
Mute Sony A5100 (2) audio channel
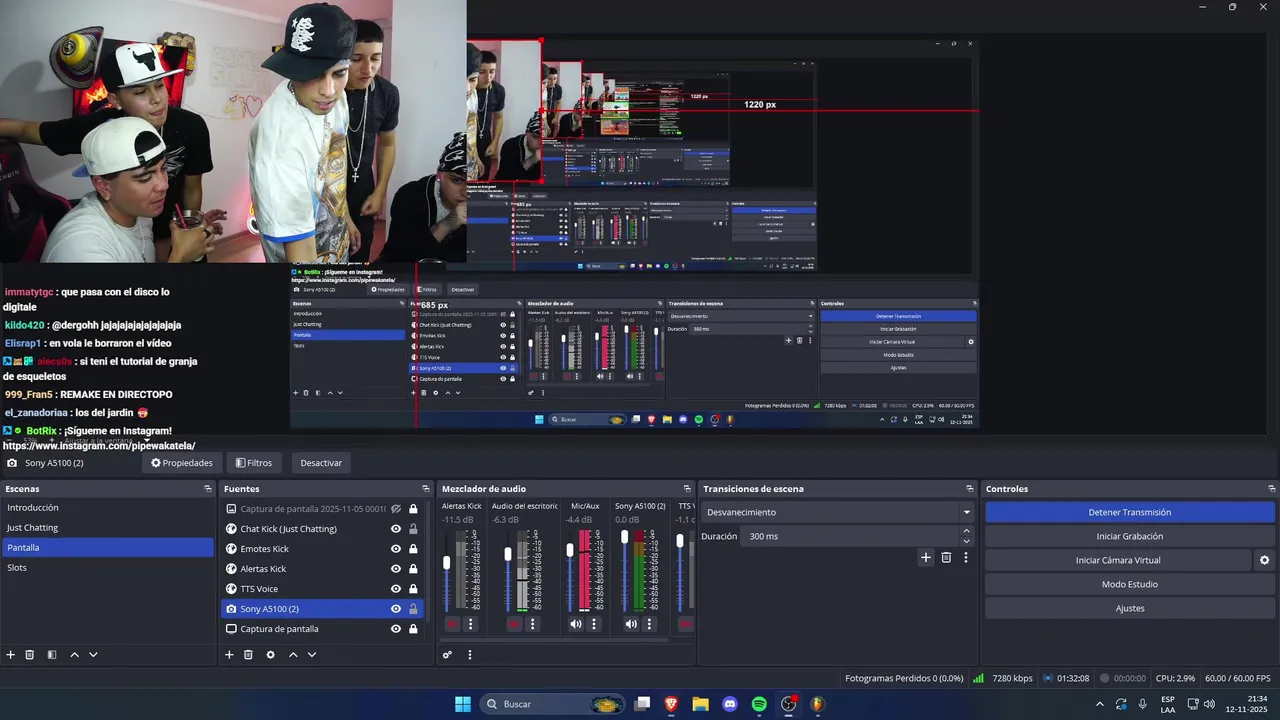(631, 624)
